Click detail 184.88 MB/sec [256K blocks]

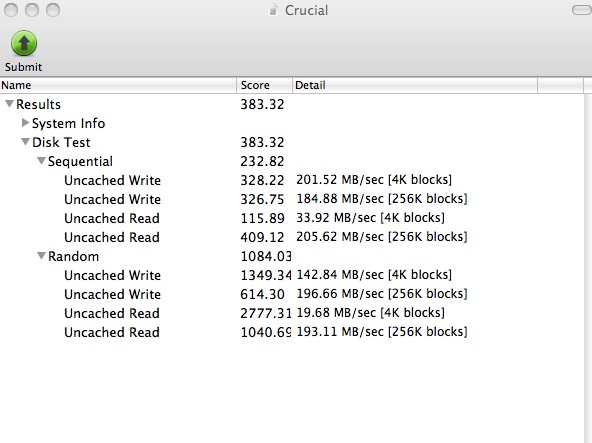coord(382,199)
